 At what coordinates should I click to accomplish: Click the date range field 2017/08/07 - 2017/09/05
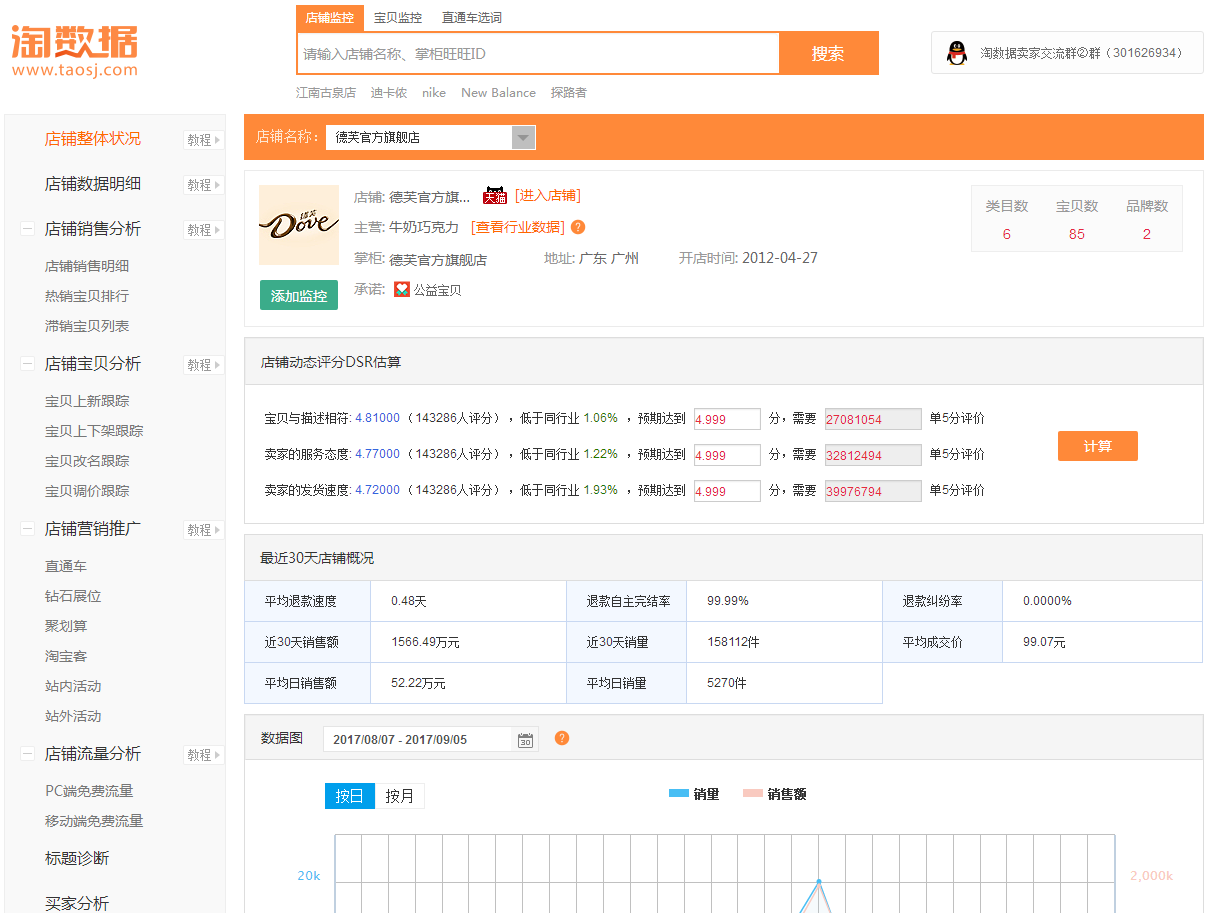coord(430,739)
